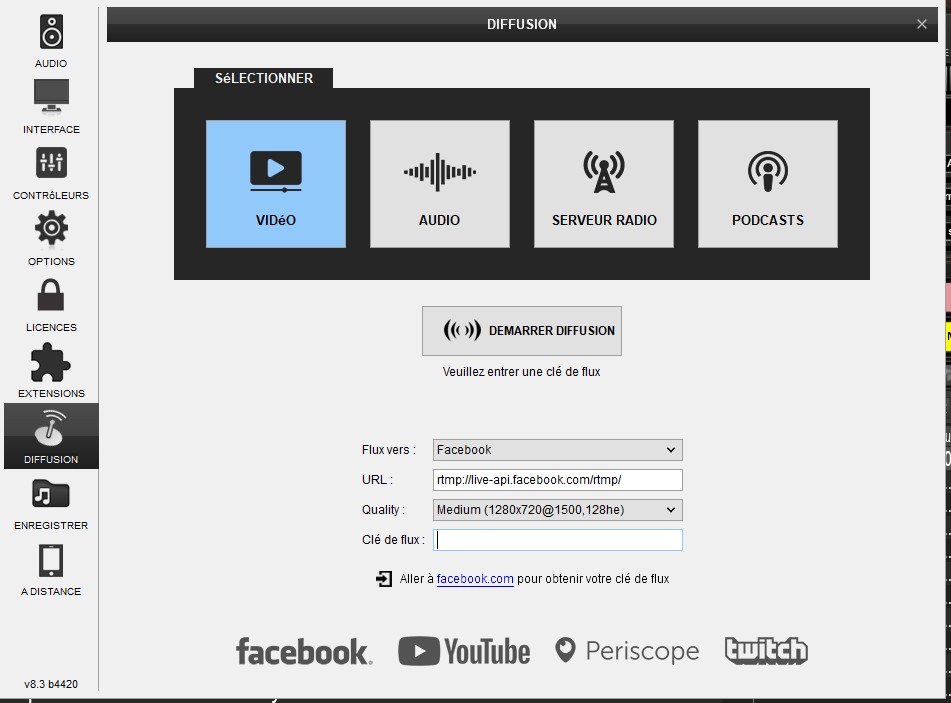Open the Enregistrer music folder section
The width and height of the screenshot is (951, 703).
tap(51, 503)
